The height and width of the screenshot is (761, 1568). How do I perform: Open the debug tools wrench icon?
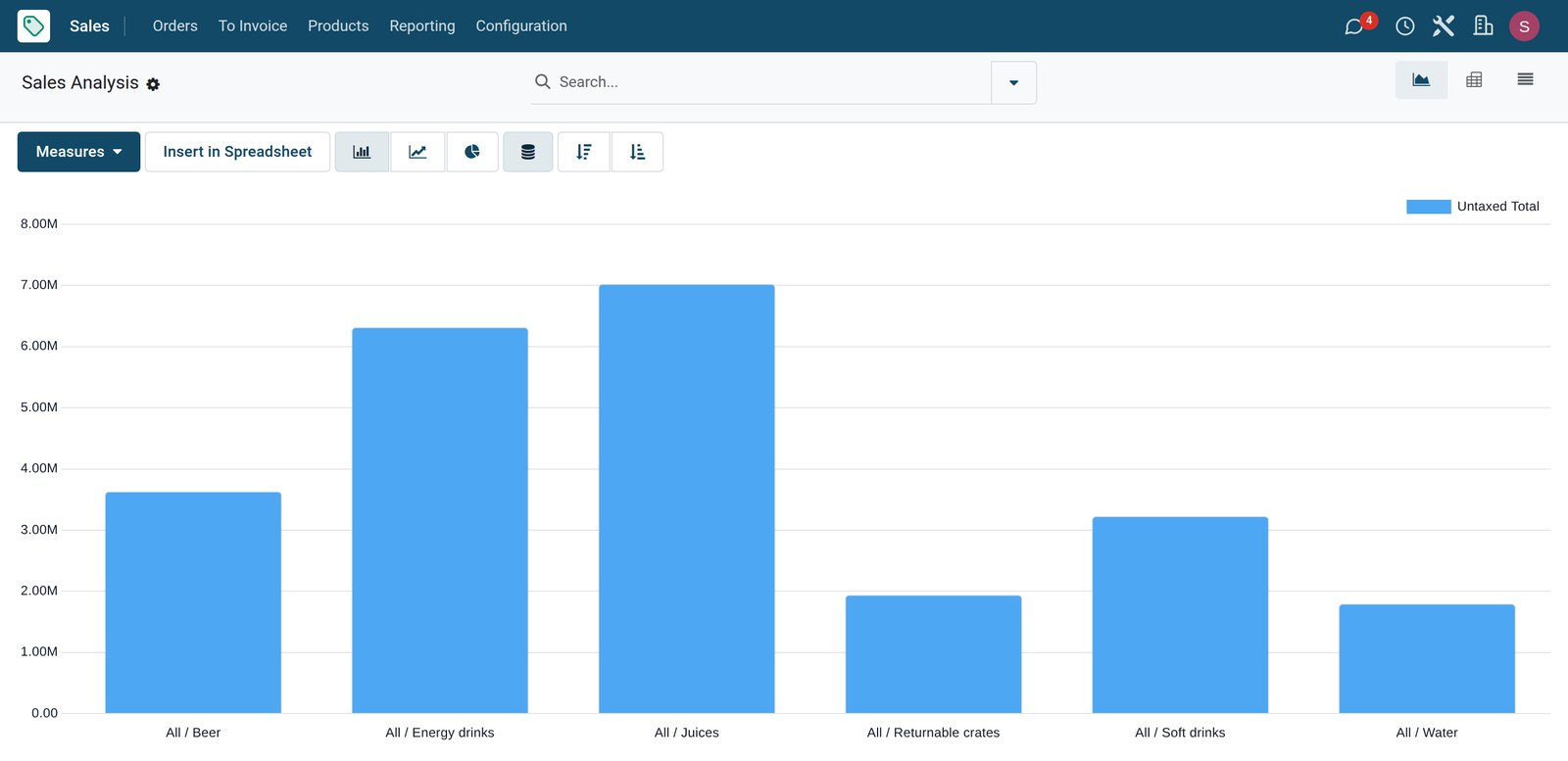[1443, 26]
